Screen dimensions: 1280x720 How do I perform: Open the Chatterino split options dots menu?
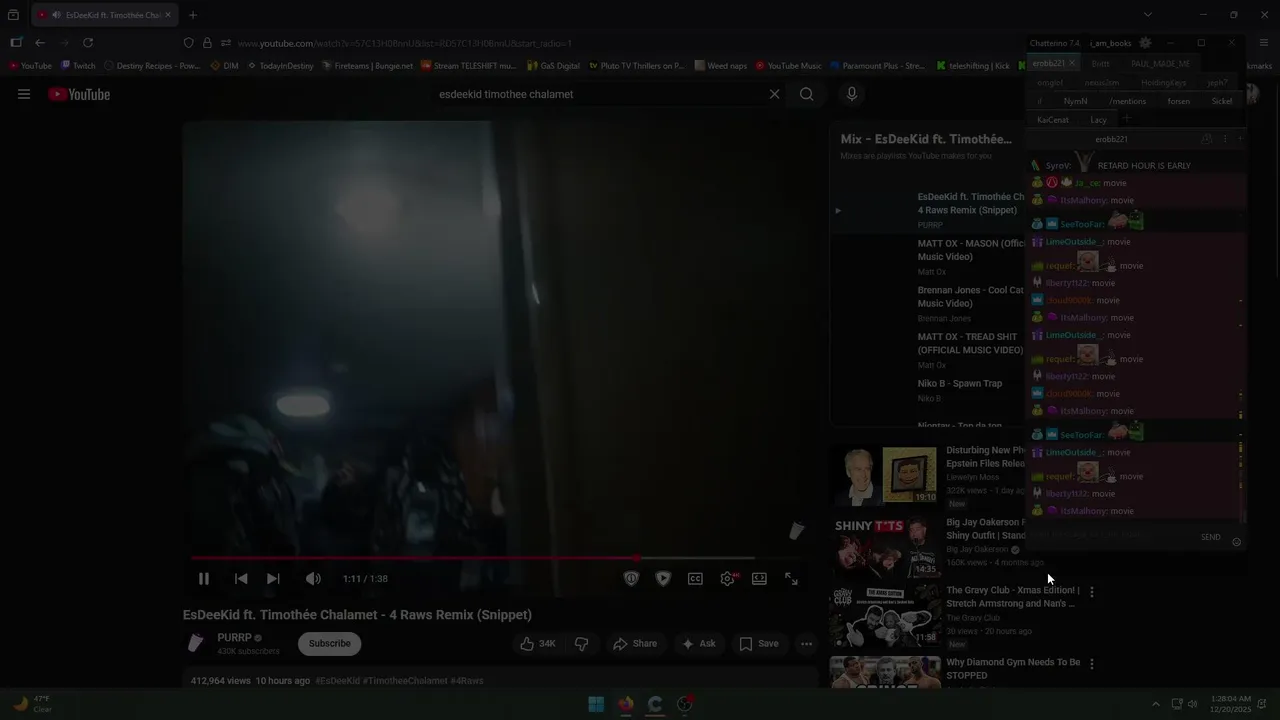1225,139
